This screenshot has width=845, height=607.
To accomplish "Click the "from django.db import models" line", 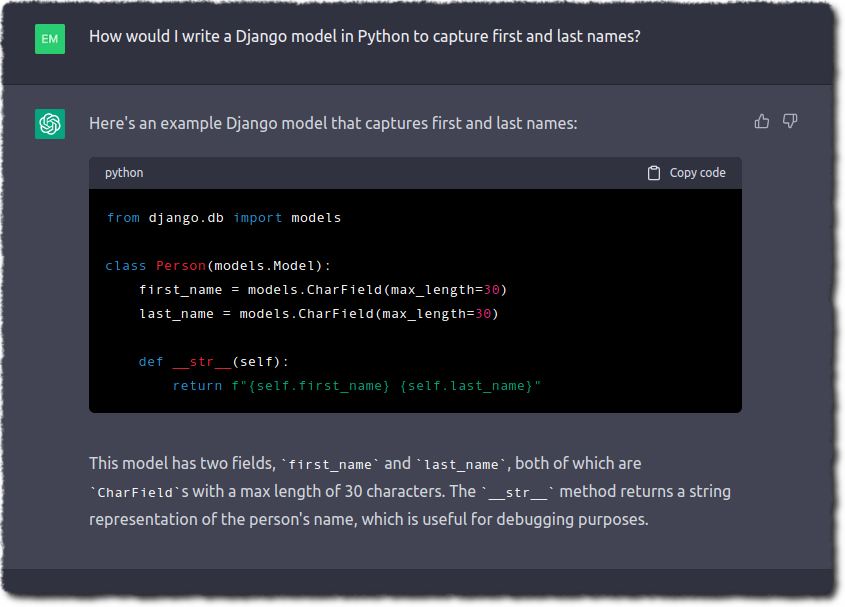I will 224,218.
